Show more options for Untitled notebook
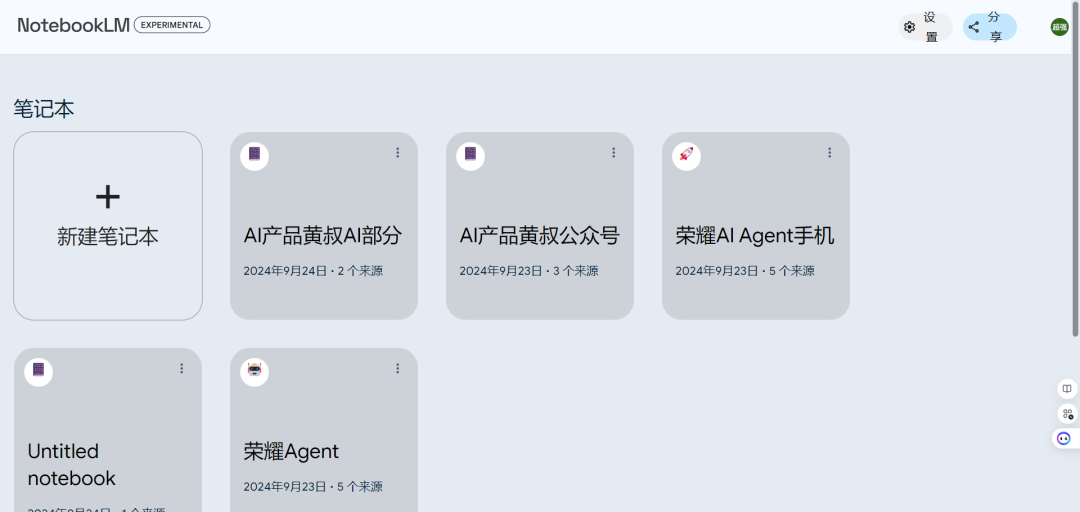 (181, 369)
